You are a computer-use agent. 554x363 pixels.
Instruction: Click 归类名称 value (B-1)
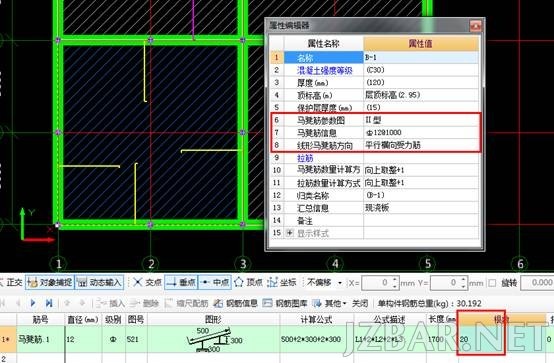pyautogui.click(x=421, y=195)
